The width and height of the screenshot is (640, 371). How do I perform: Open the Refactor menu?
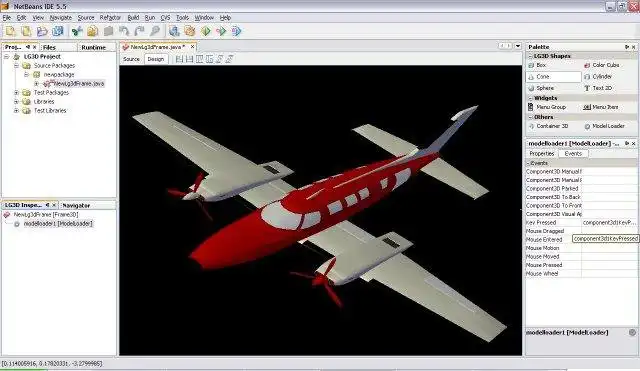(110, 18)
